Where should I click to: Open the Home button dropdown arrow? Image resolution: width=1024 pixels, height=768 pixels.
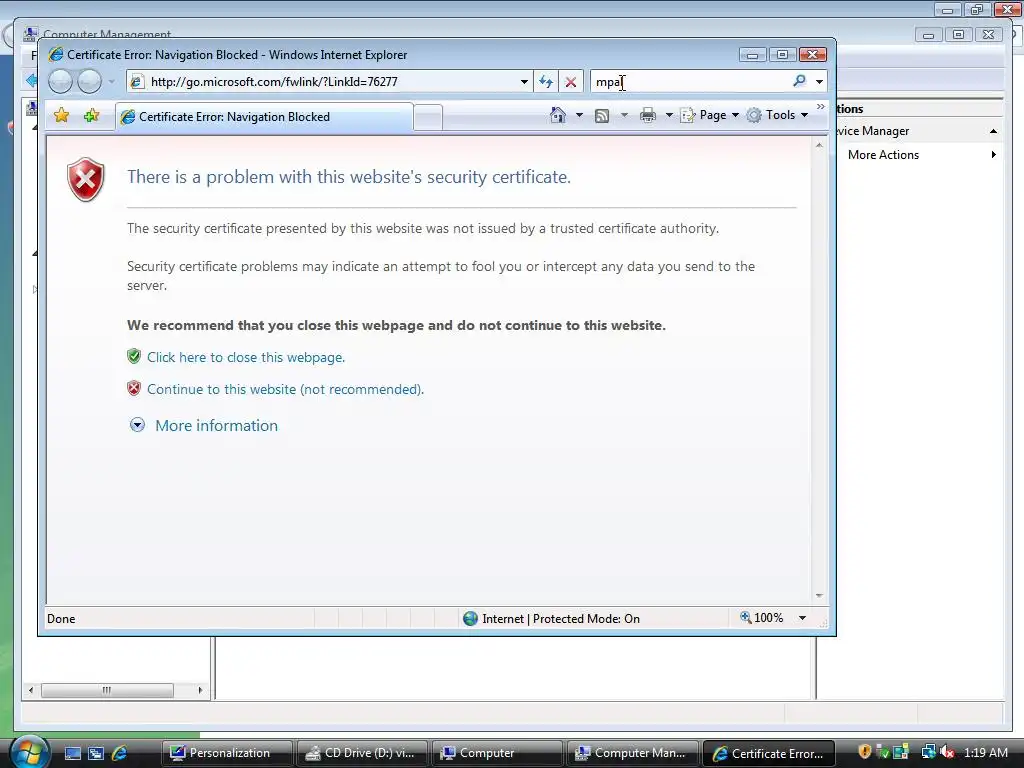point(579,115)
